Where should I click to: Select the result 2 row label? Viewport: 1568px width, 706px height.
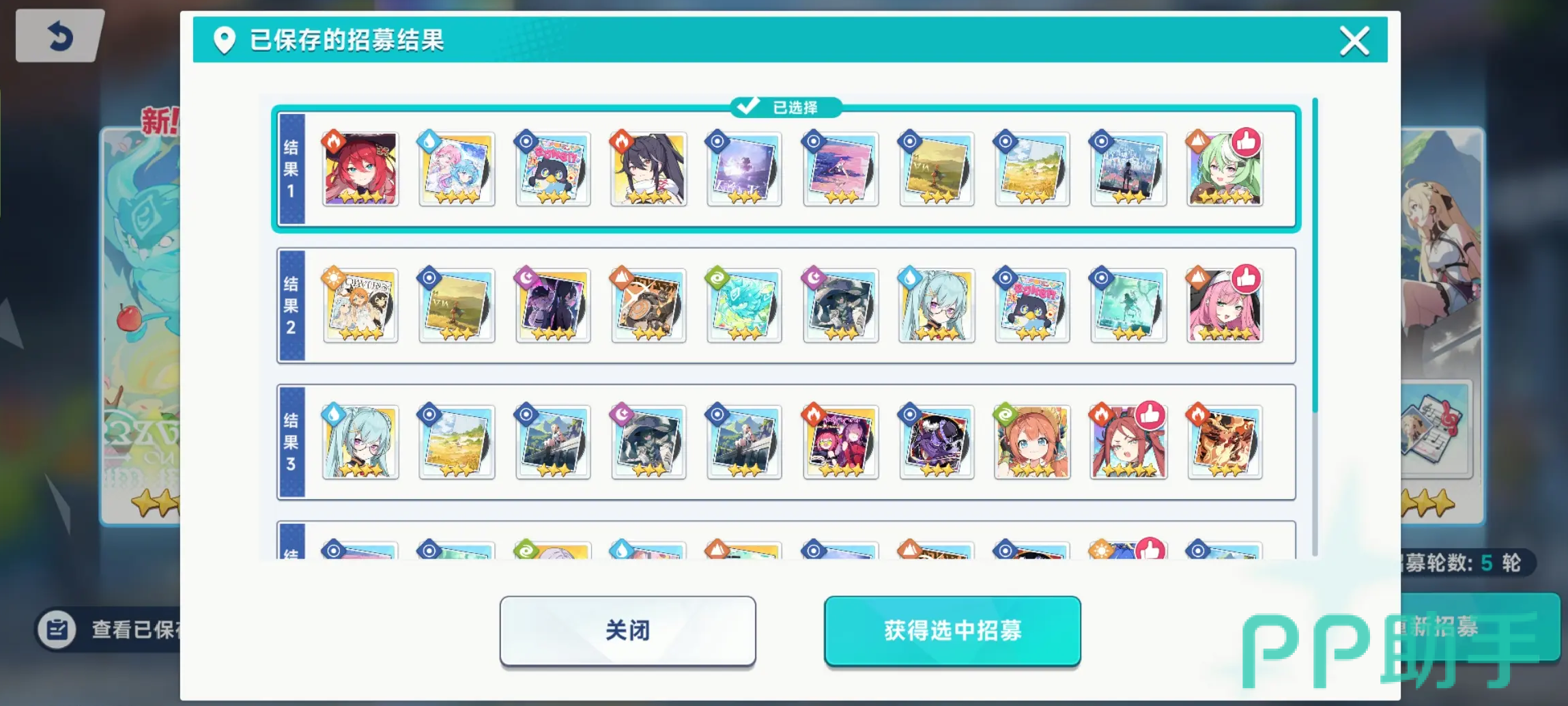(291, 305)
